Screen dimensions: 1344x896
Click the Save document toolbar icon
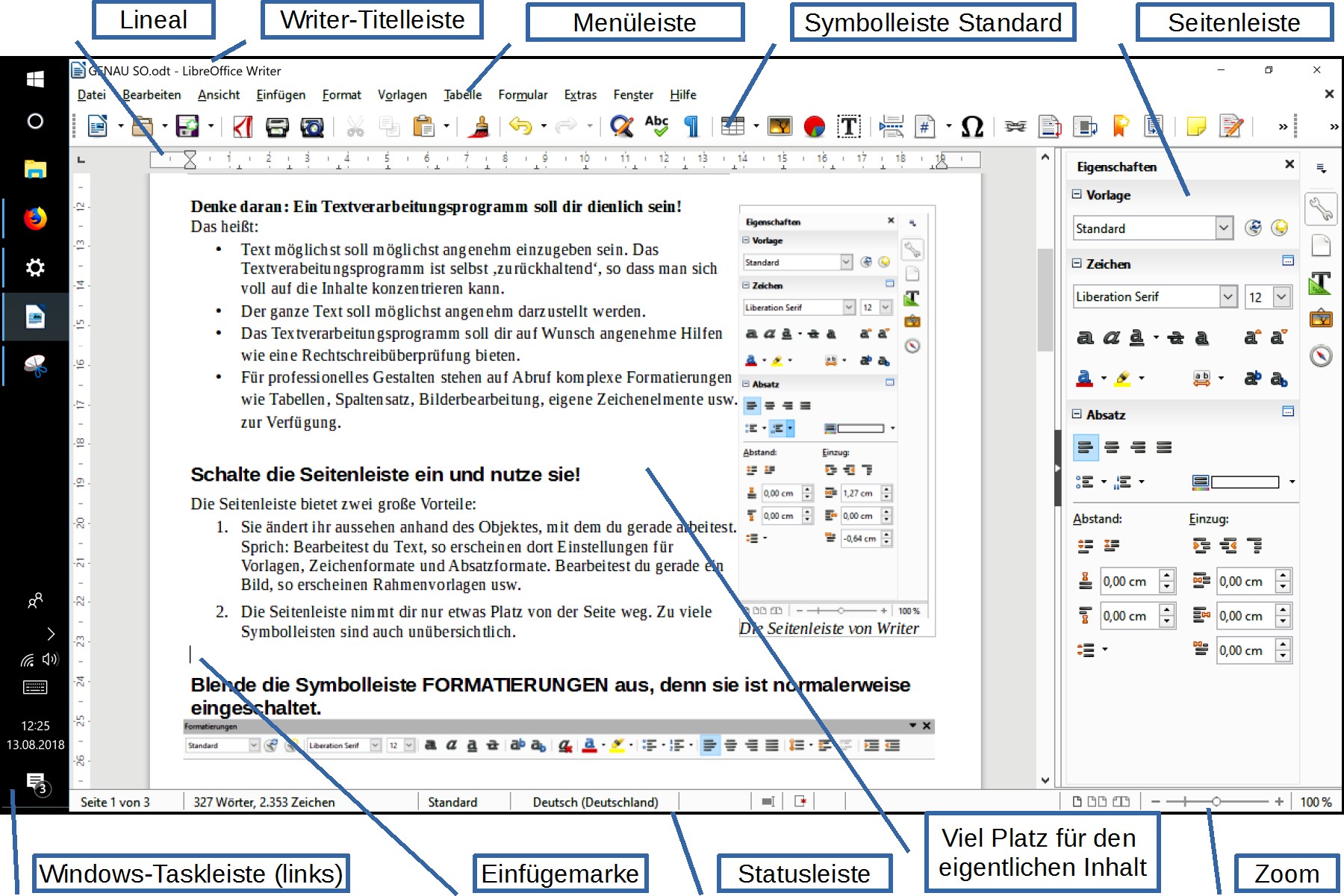click(x=186, y=126)
